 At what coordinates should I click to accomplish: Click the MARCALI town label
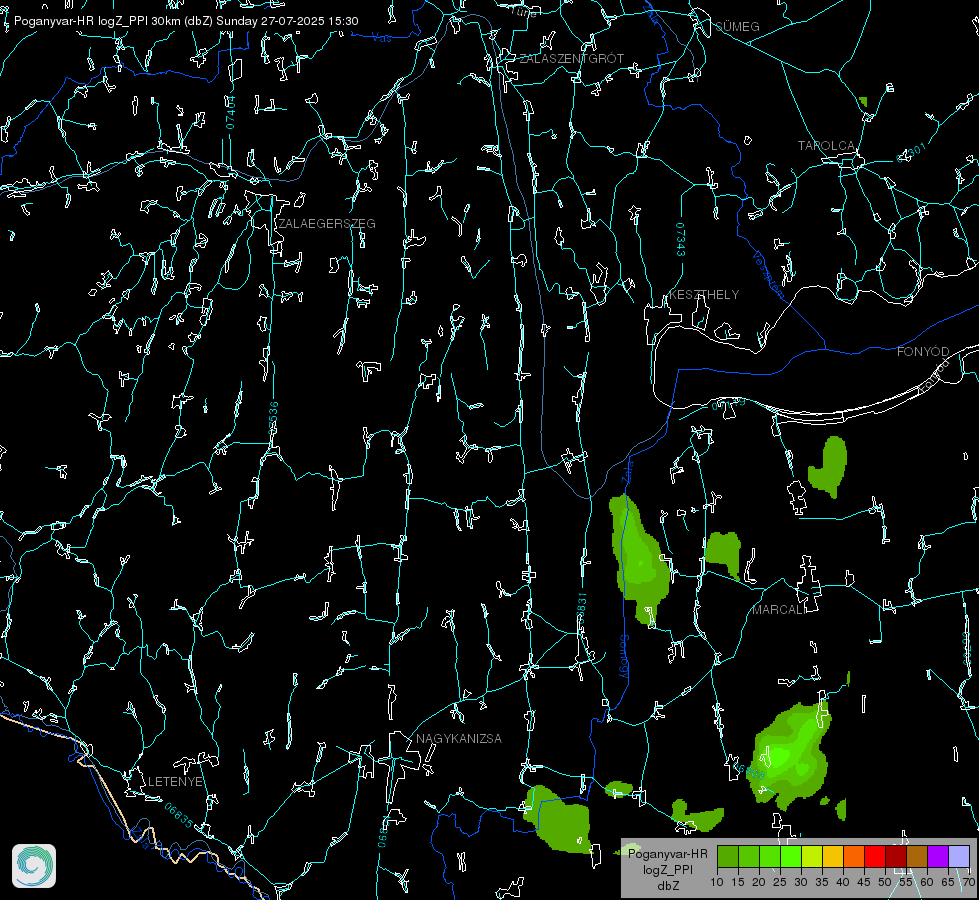[x=779, y=610]
